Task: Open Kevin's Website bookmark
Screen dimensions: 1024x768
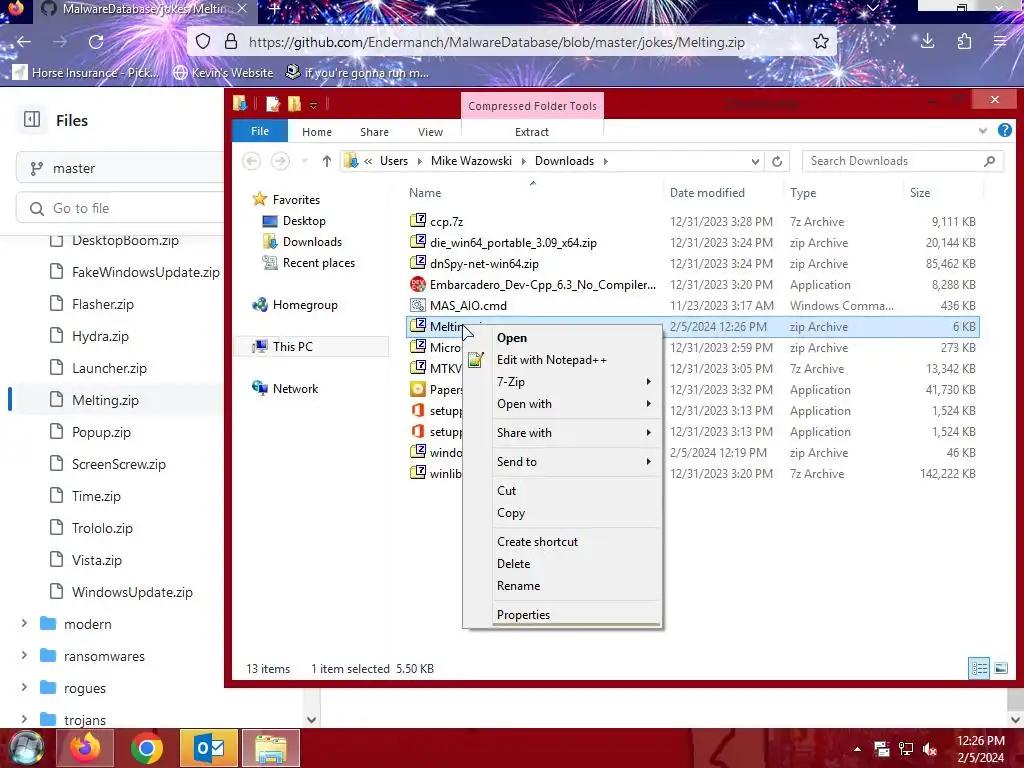Action: (x=223, y=72)
